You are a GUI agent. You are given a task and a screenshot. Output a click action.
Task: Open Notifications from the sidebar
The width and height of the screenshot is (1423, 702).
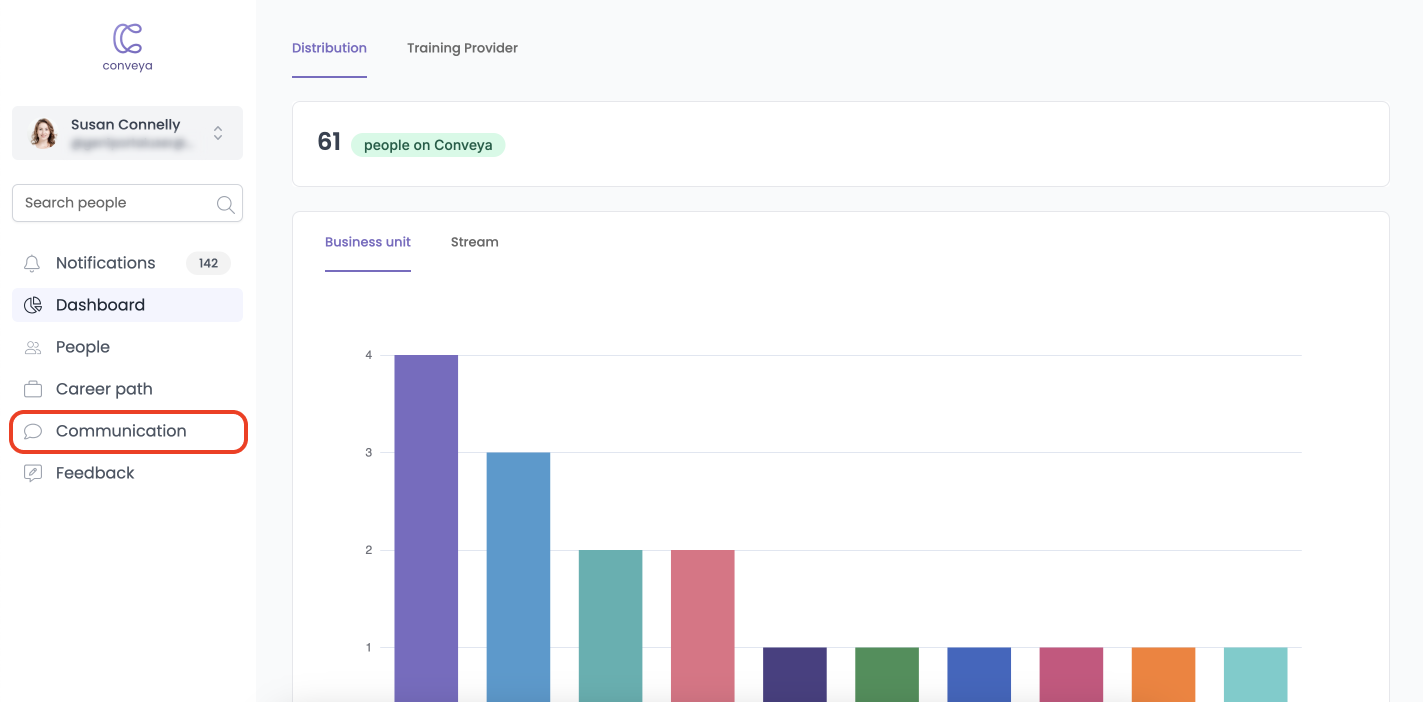(127, 263)
